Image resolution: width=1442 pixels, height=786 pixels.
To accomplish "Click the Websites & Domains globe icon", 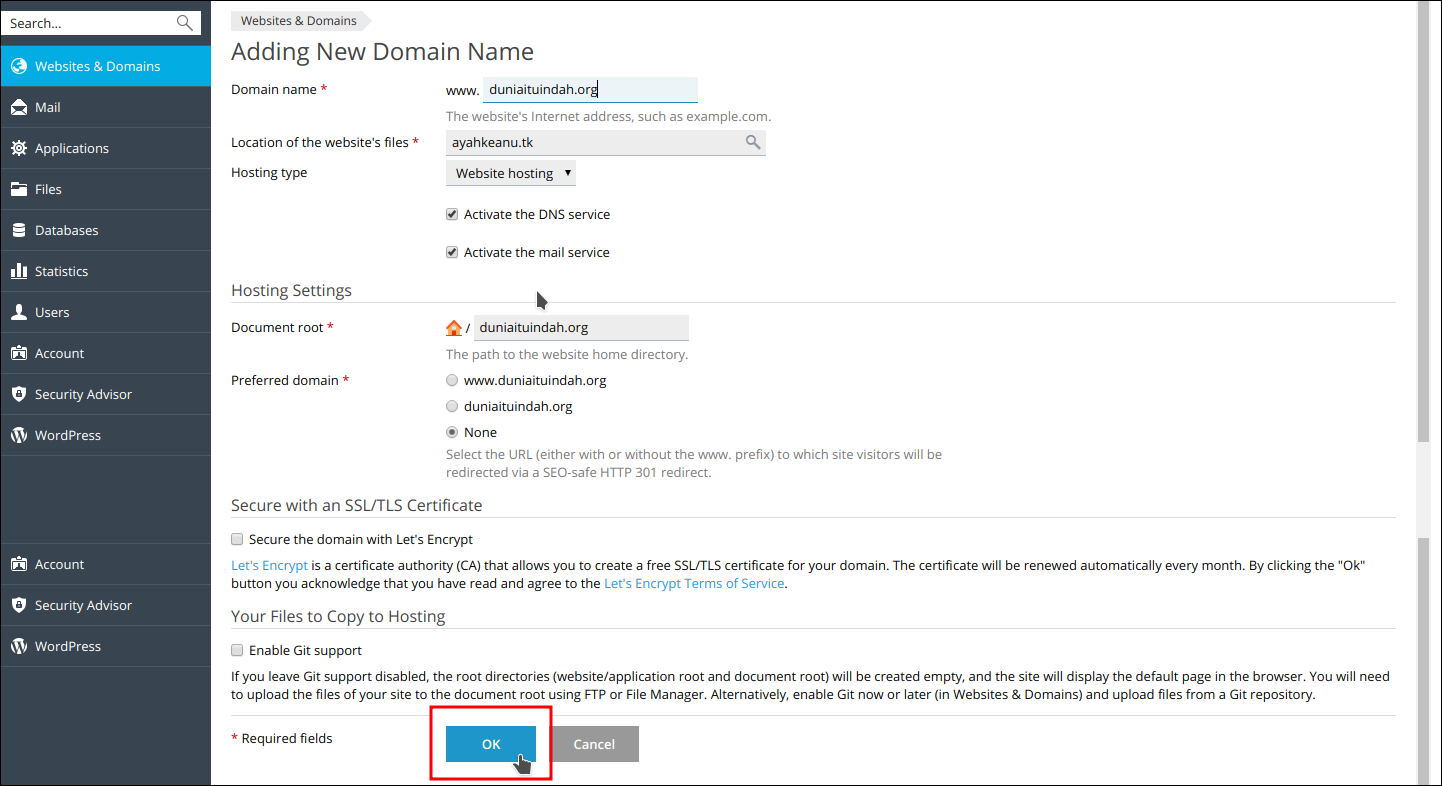I will click(x=18, y=66).
